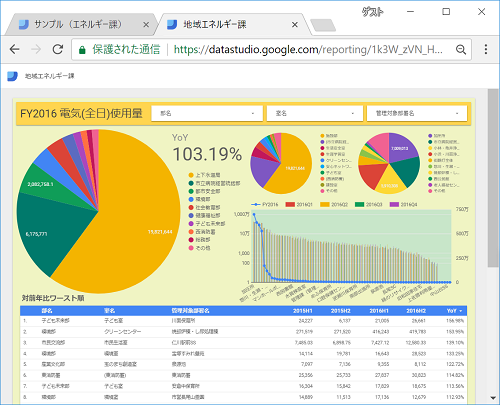500x405 pixels.
Task: Click the value 7,485.03 in row 3
Action: pos(303,343)
